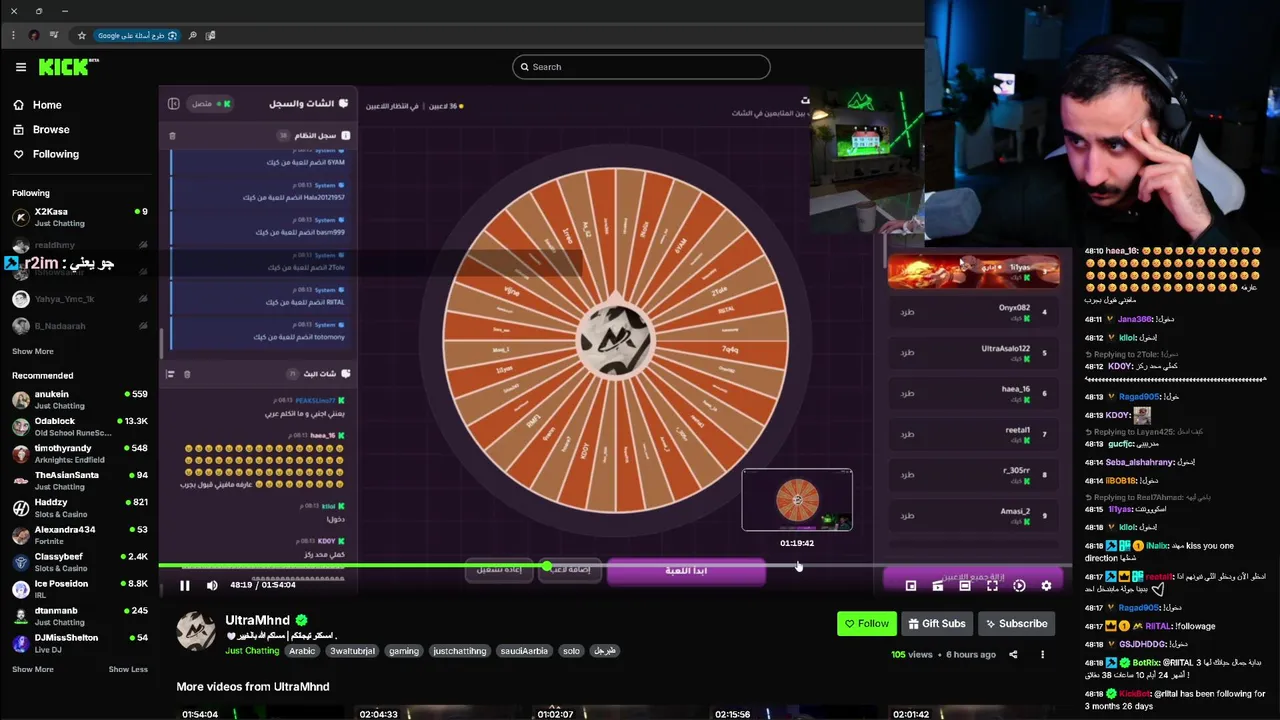Select 'More videos from UltraMhnd' heading

tap(253, 687)
